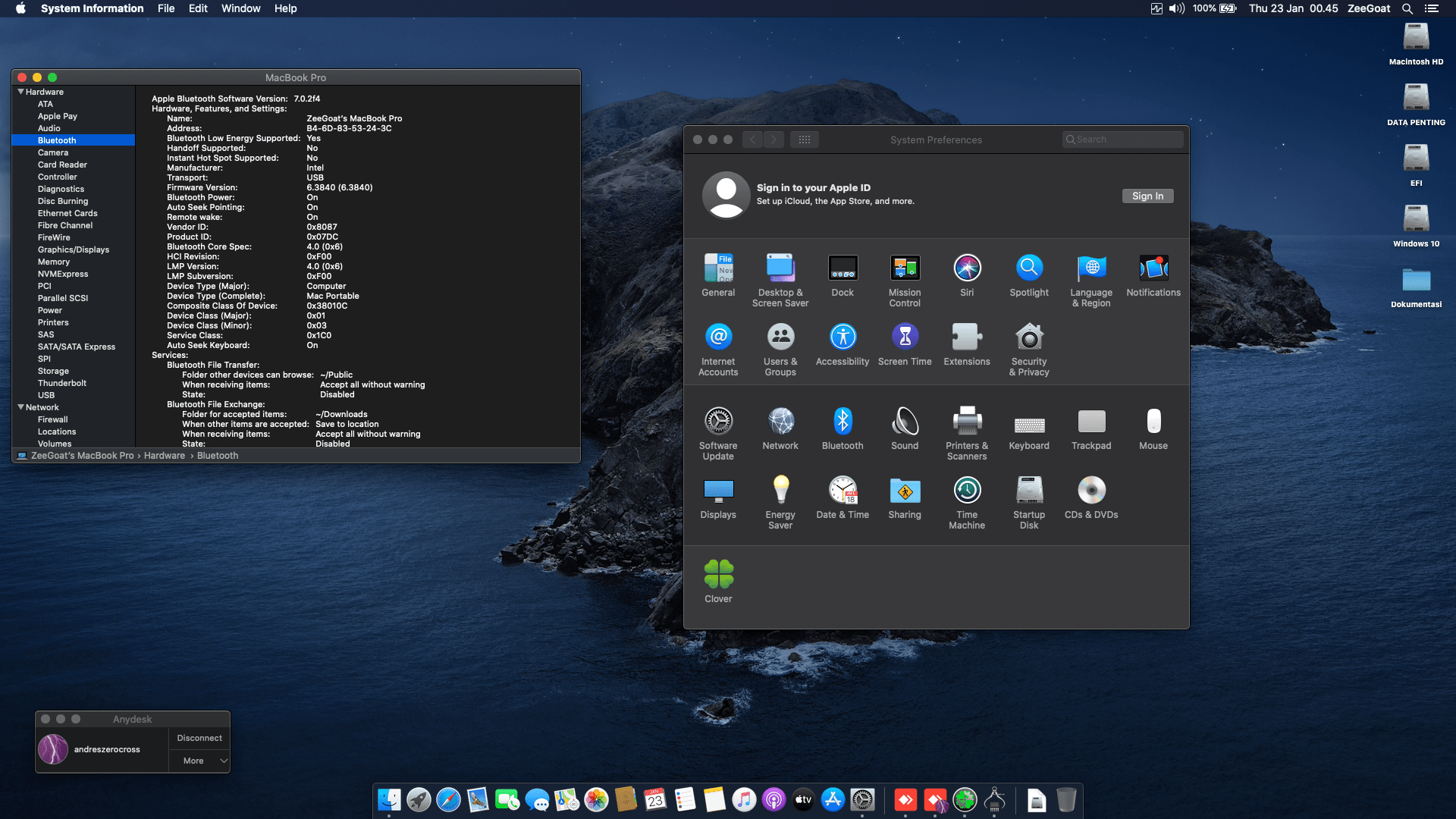This screenshot has height=819, width=1456.
Task: Open the General preference pane
Action: pos(718,275)
